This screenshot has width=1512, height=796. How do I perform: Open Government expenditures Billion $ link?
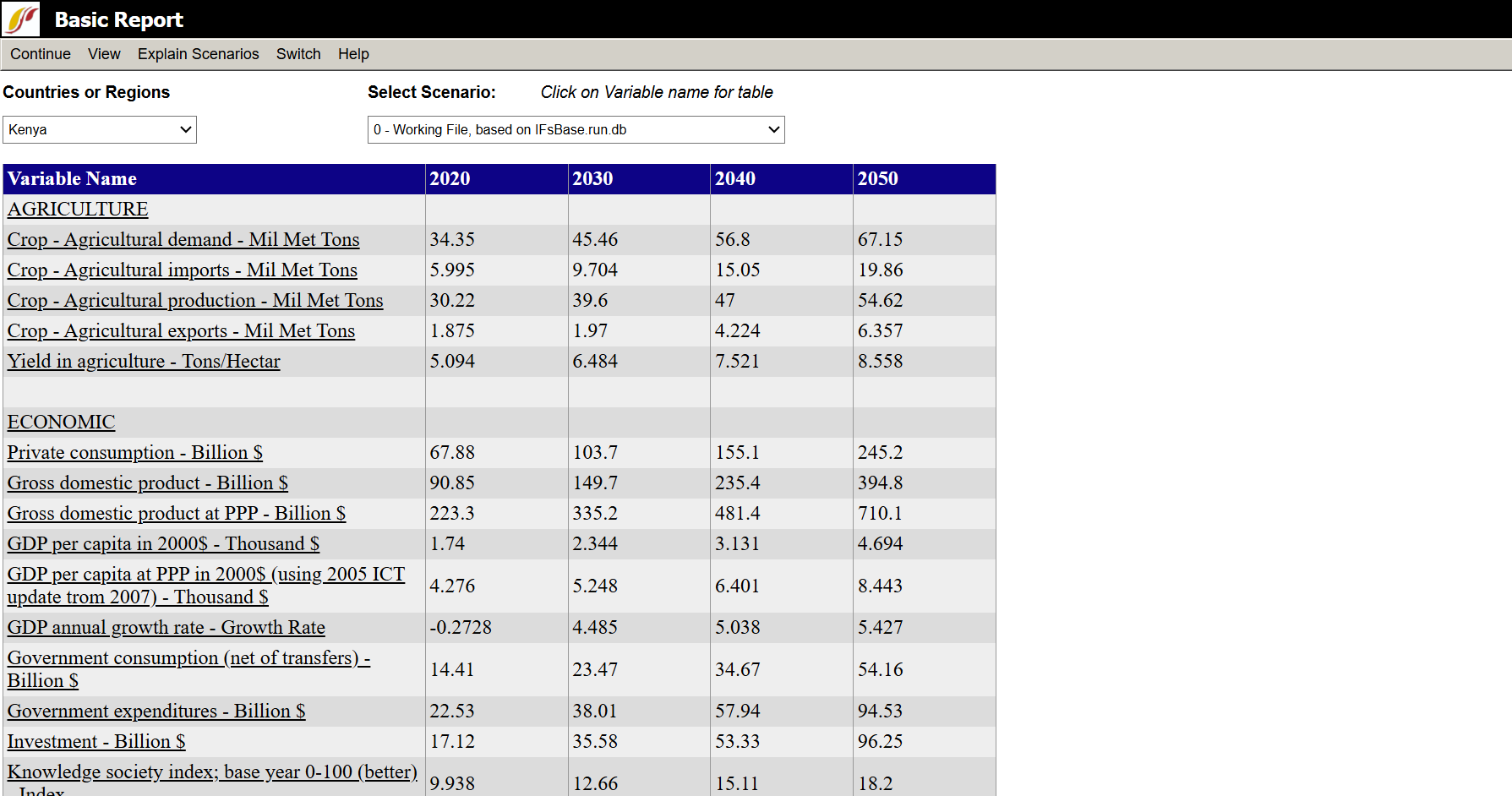(x=156, y=711)
